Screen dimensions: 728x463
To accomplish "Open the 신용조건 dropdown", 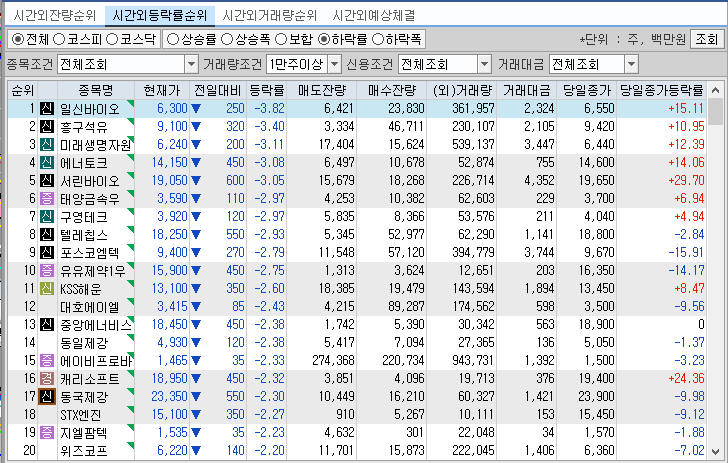I will (484, 65).
